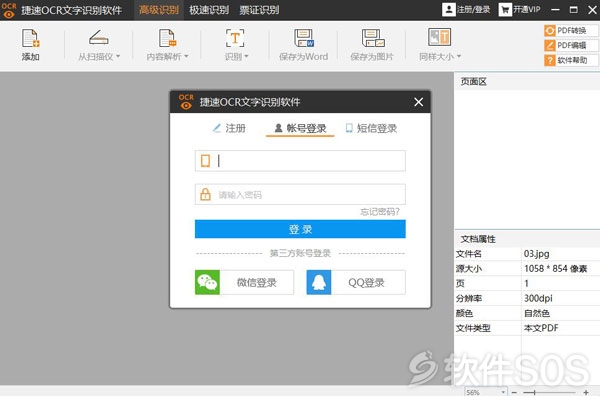Open the 56% zoom level dropdown

coord(503,392)
